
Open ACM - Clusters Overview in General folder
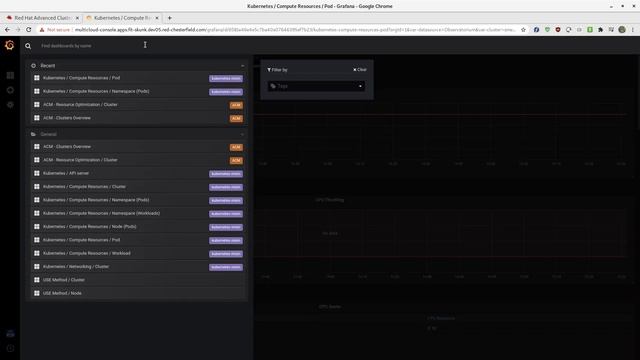(138, 147)
